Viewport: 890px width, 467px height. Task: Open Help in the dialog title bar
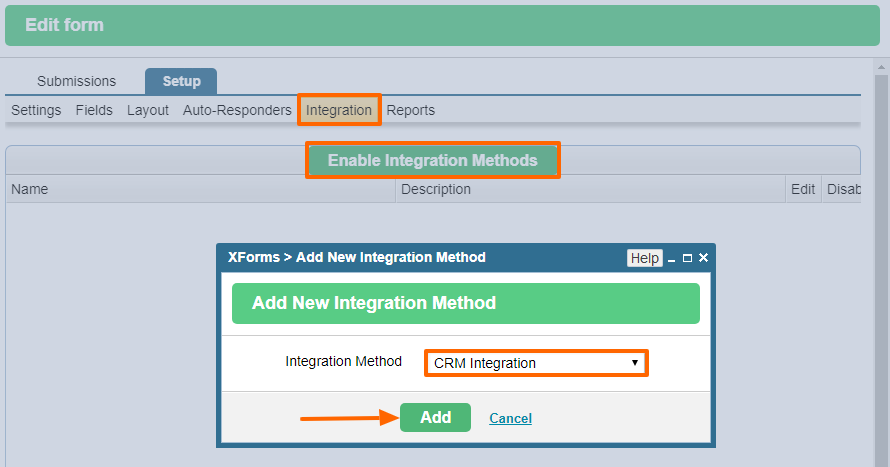645,258
